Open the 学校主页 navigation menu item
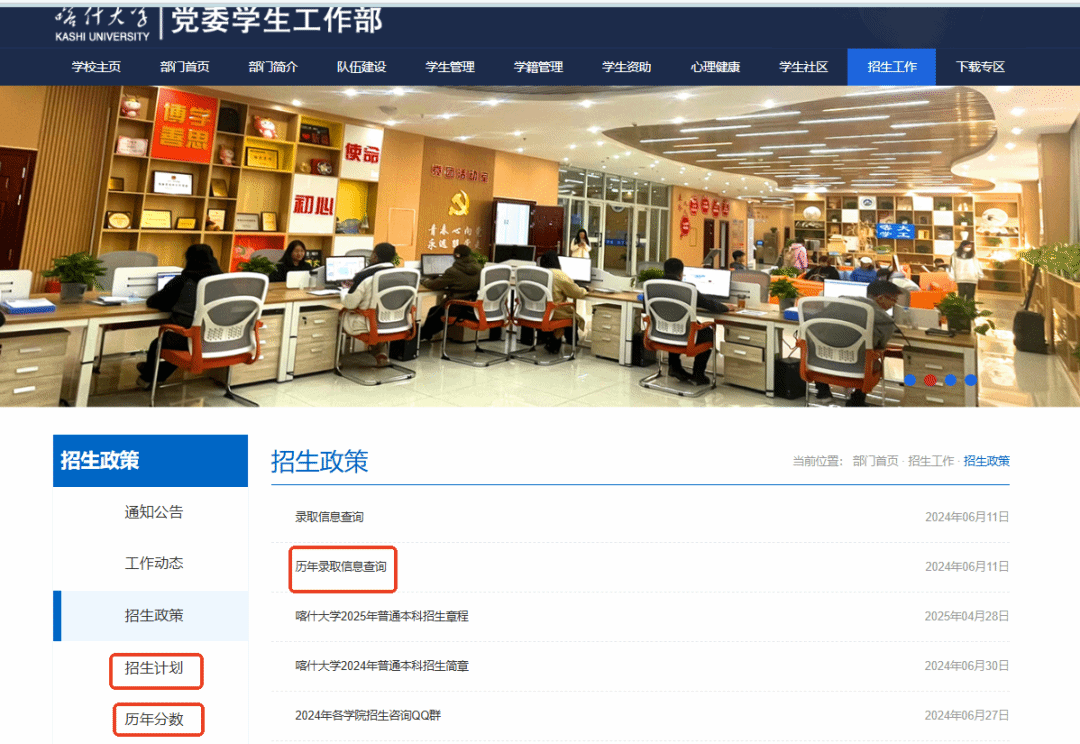1080x744 pixels. tap(96, 67)
